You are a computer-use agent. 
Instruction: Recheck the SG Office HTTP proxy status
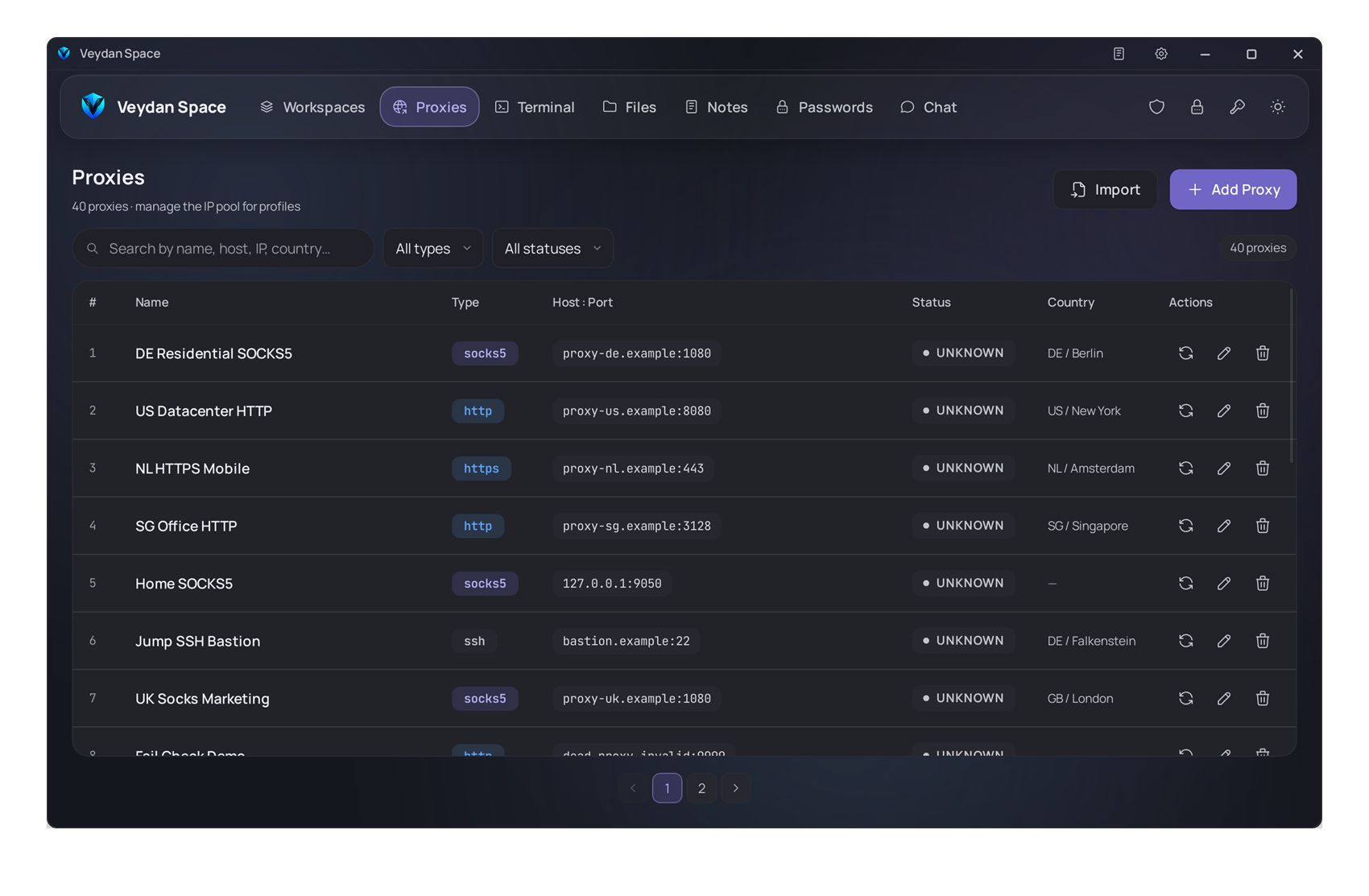[x=1185, y=526]
